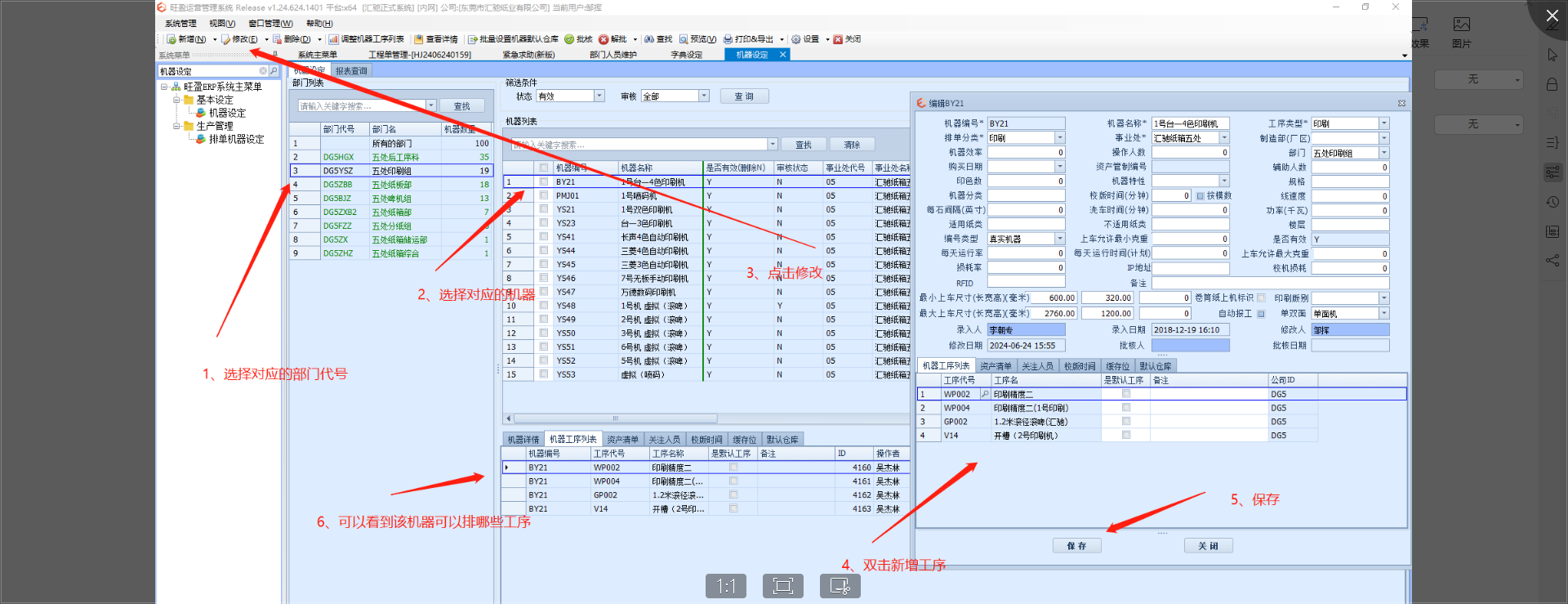Clear the 机器设定 search box with its x icon
Image resolution: width=1568 pixels, height=604 pixels.
263,71
